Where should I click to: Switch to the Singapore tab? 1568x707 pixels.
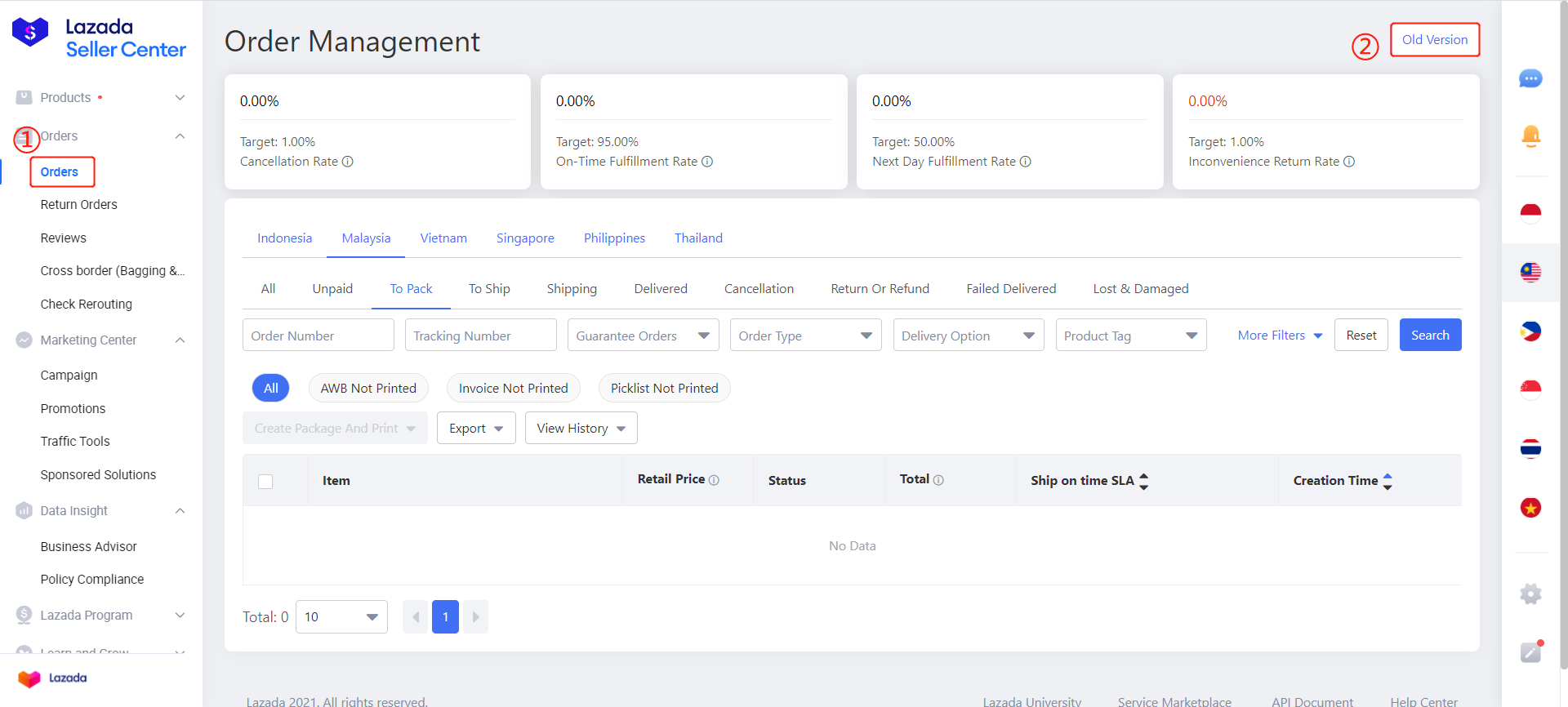[525, 238]
